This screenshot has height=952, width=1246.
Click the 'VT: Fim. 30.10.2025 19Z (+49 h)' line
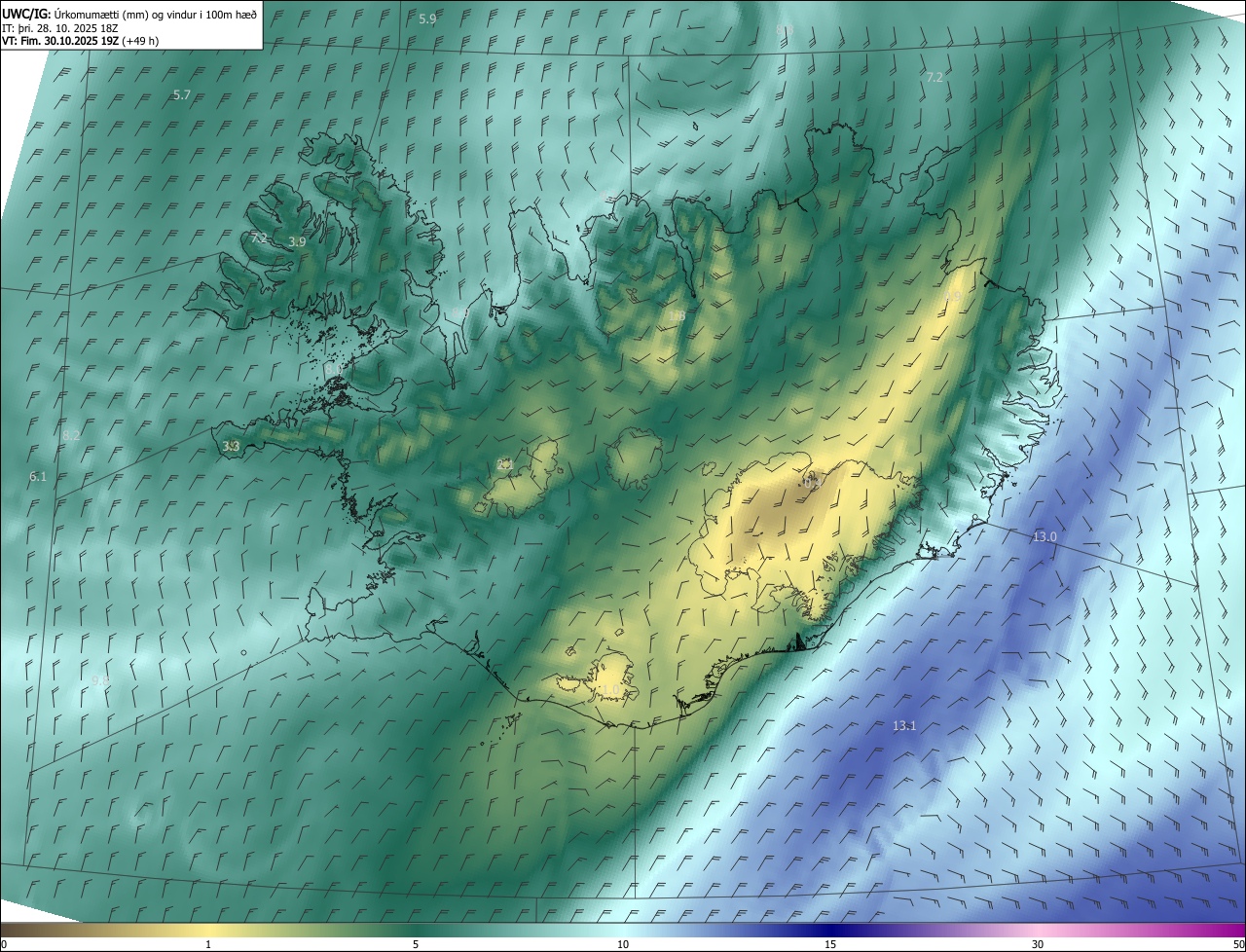[80, 42]
